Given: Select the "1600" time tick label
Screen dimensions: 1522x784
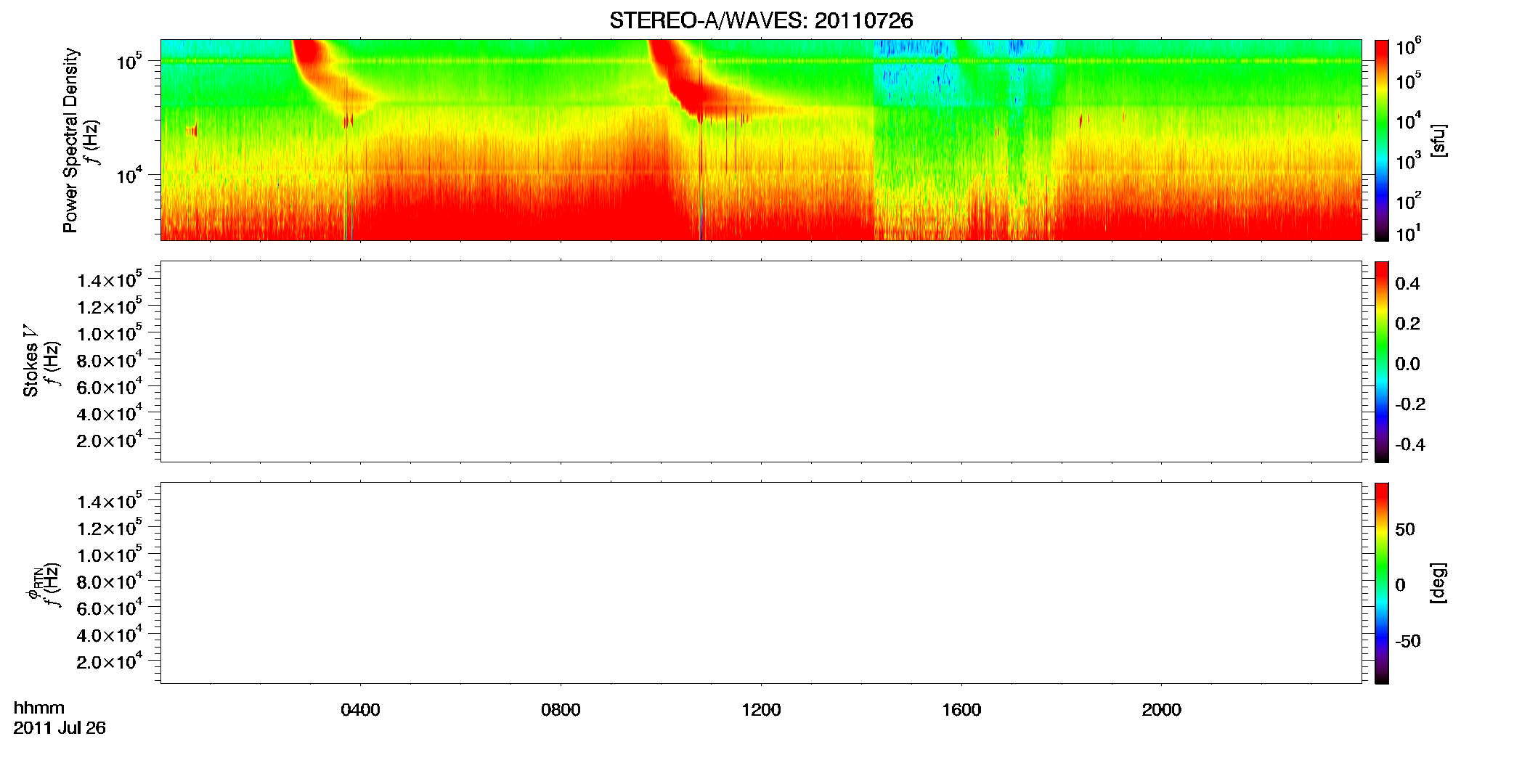Looking at the screenshot, I should coord(961,710).
